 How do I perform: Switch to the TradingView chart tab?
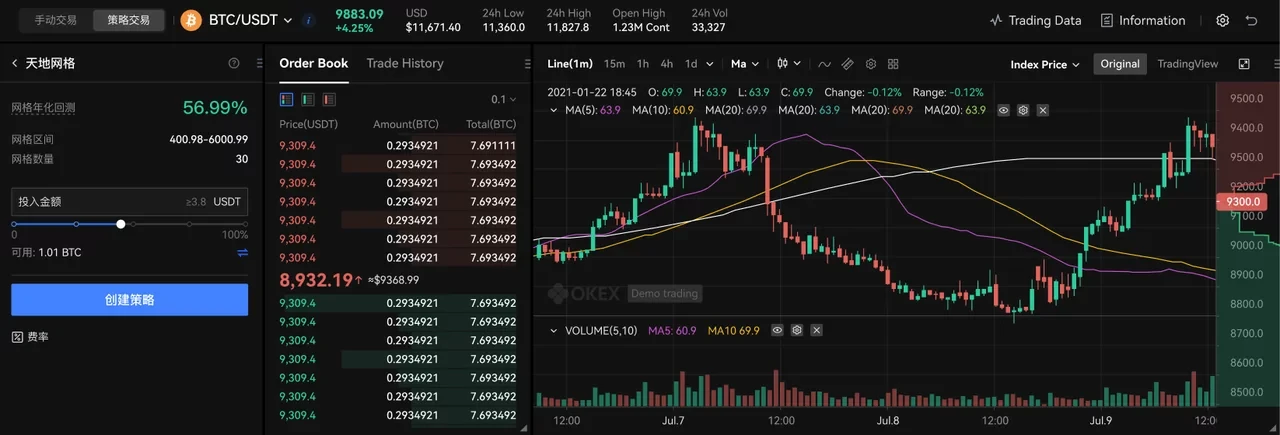point(1187,64)
